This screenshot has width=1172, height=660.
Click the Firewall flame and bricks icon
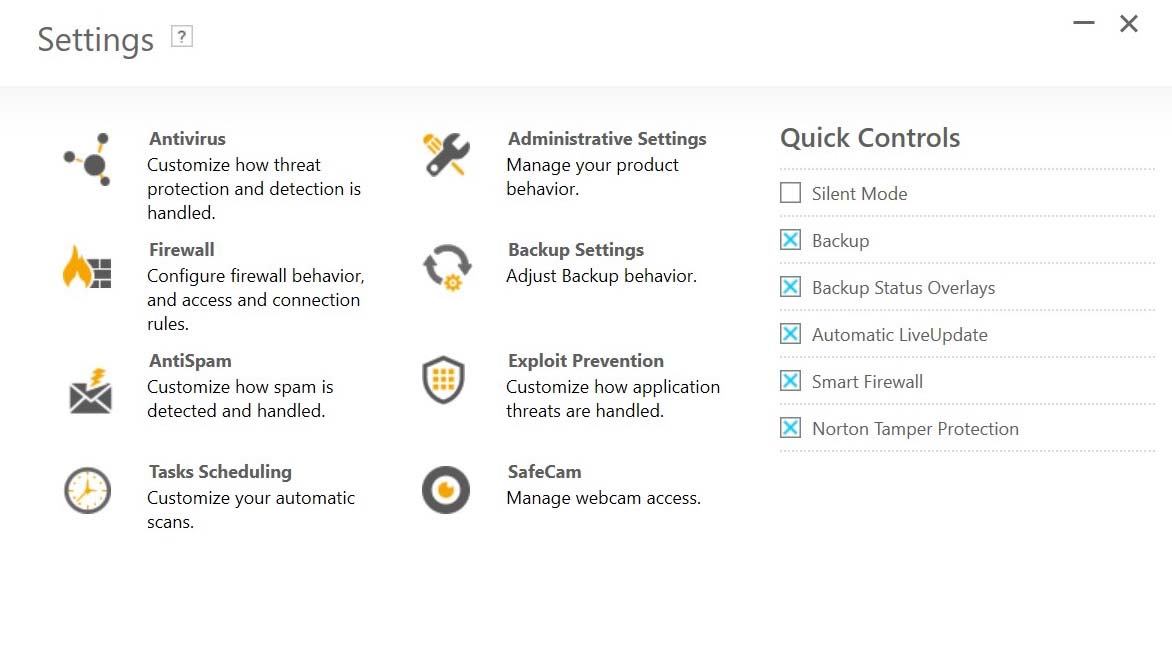point(87,267)
